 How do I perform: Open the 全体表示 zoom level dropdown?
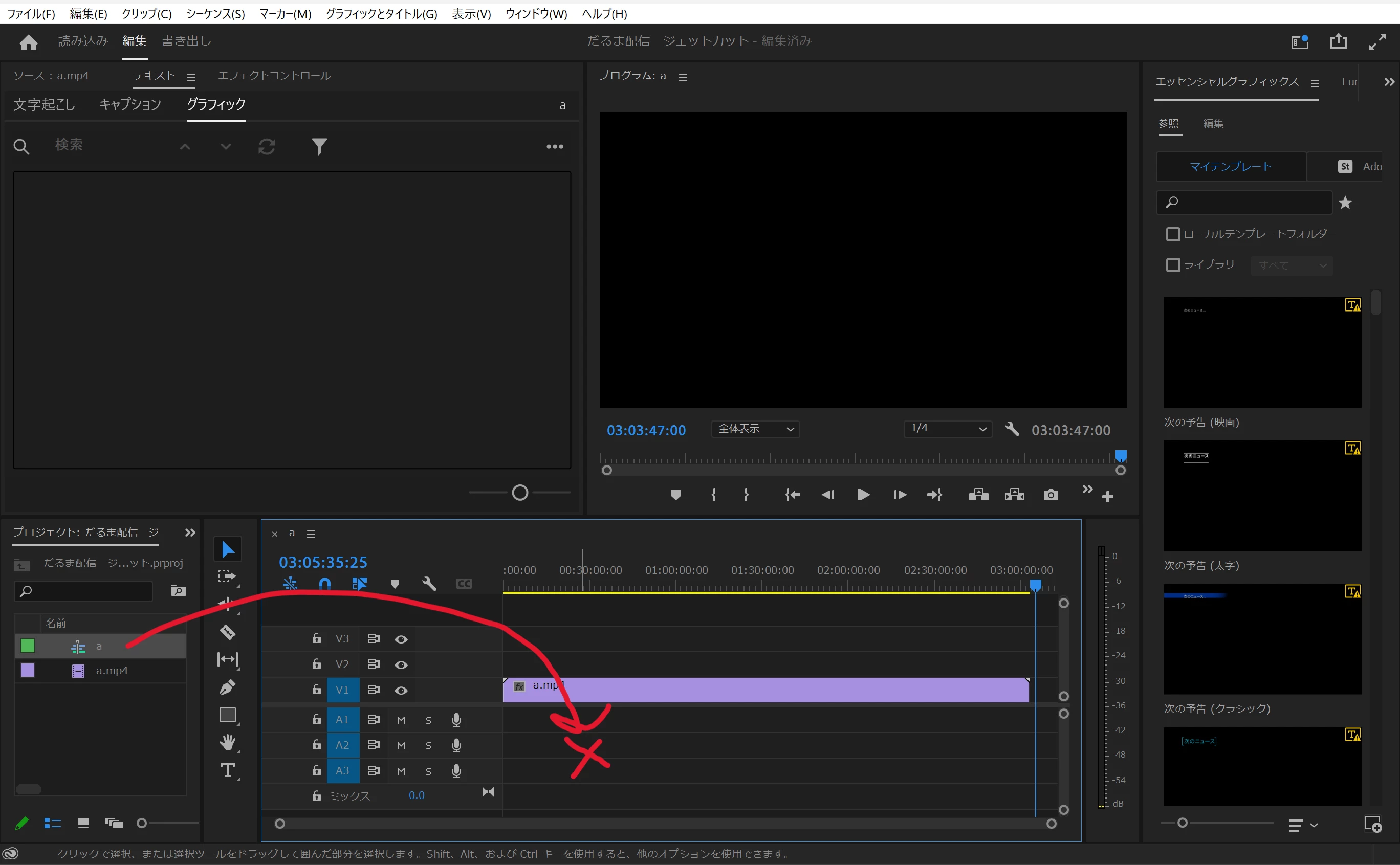pos(755,429)
